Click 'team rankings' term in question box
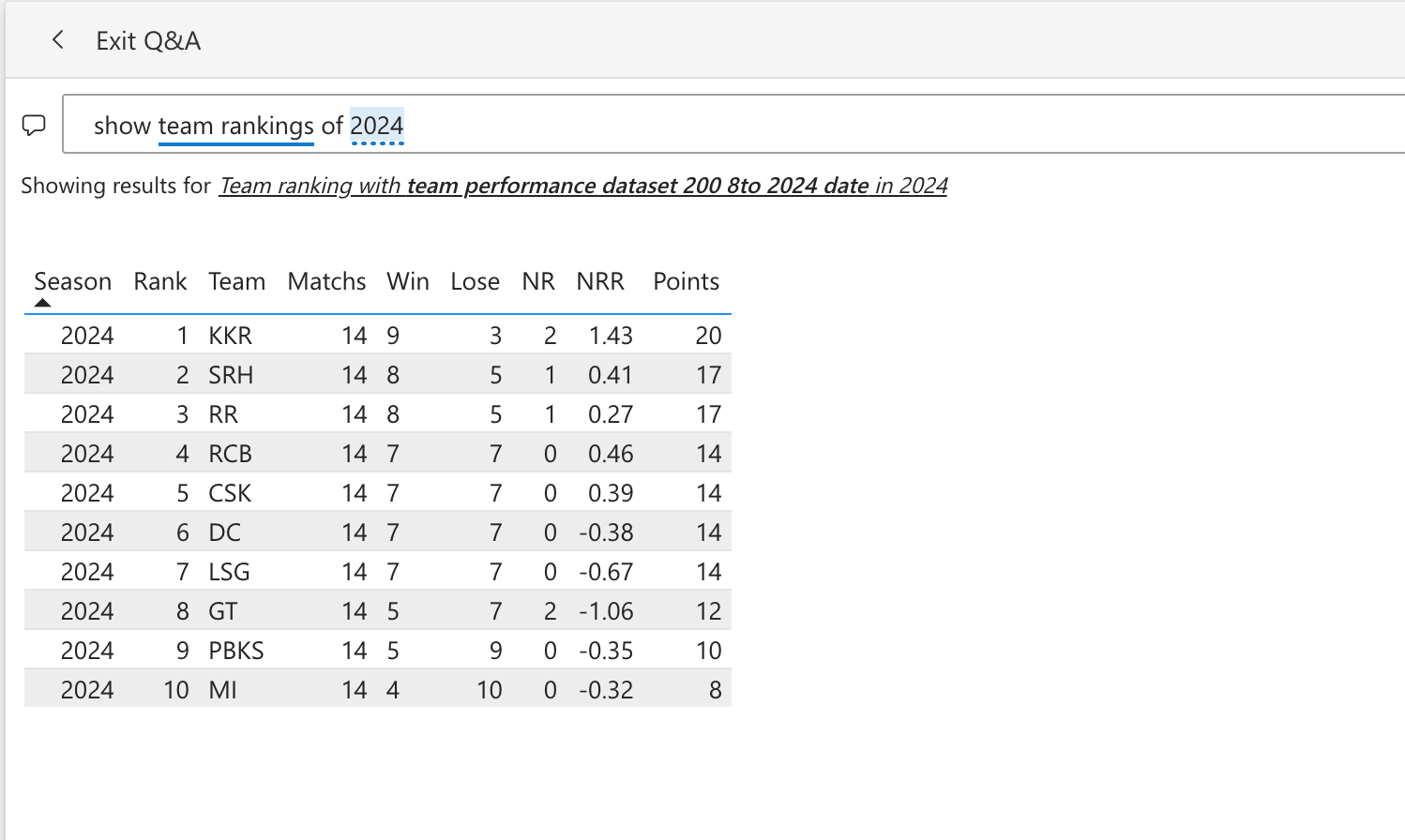 pos(236,126)
